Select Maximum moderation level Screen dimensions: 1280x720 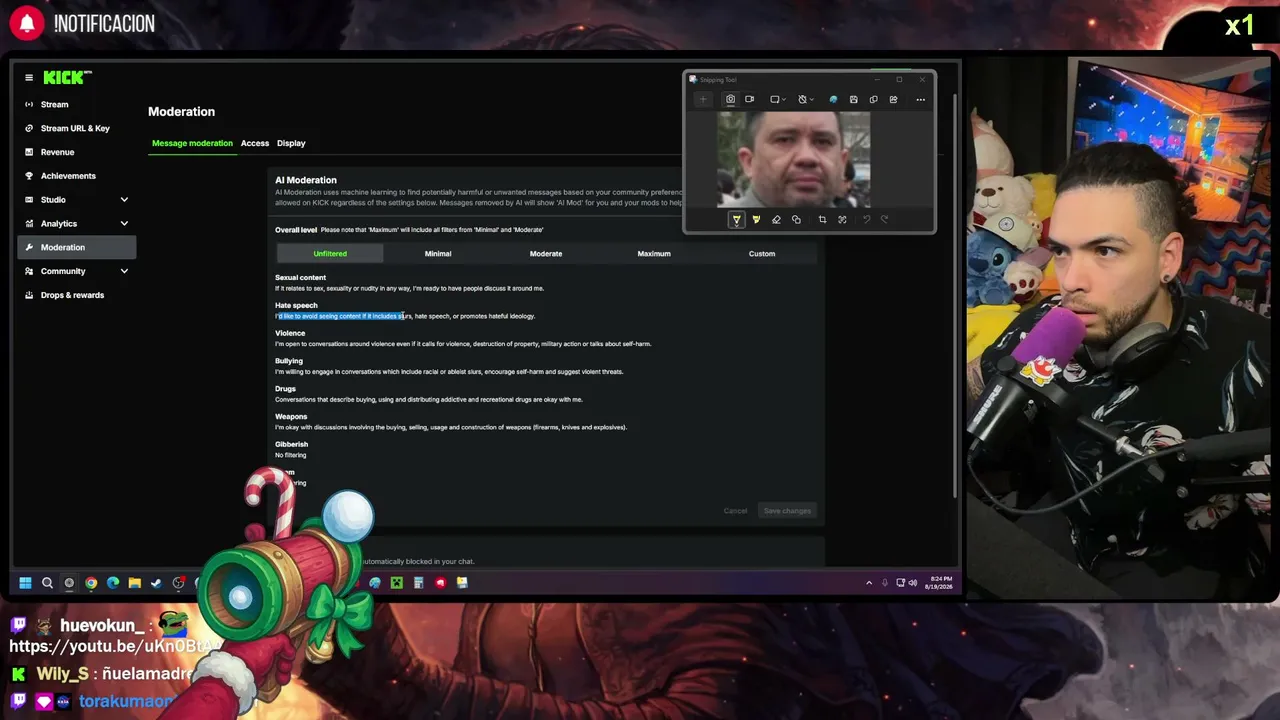[654, 254]
